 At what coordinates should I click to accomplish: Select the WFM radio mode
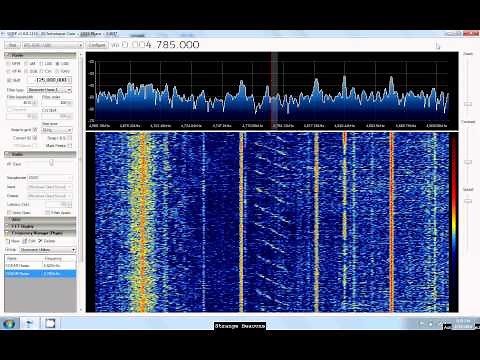tap(14, 71)
